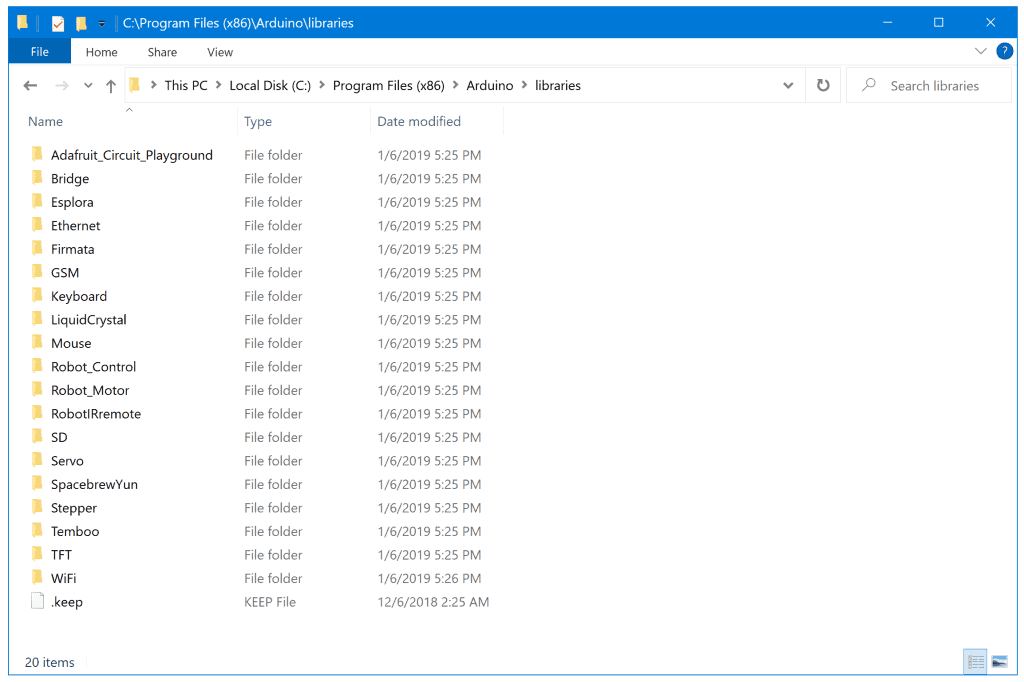Select the Esplora folder icon
The image size is (1024, 682).
click(x=37, y=202)
